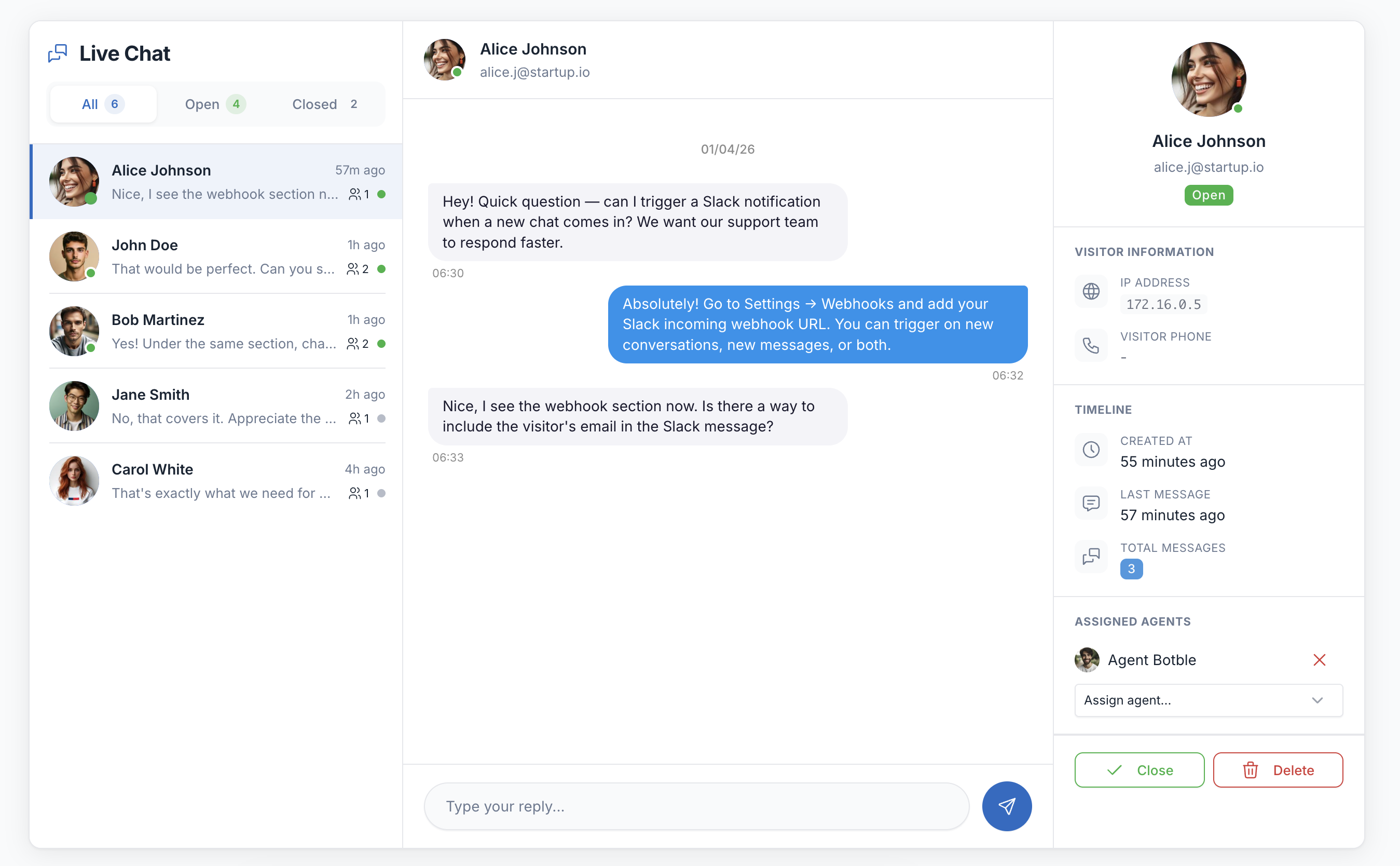Click the Close conversation button
The height and width of the screenshot is (866, 1400).
(x=1139, y=770)
